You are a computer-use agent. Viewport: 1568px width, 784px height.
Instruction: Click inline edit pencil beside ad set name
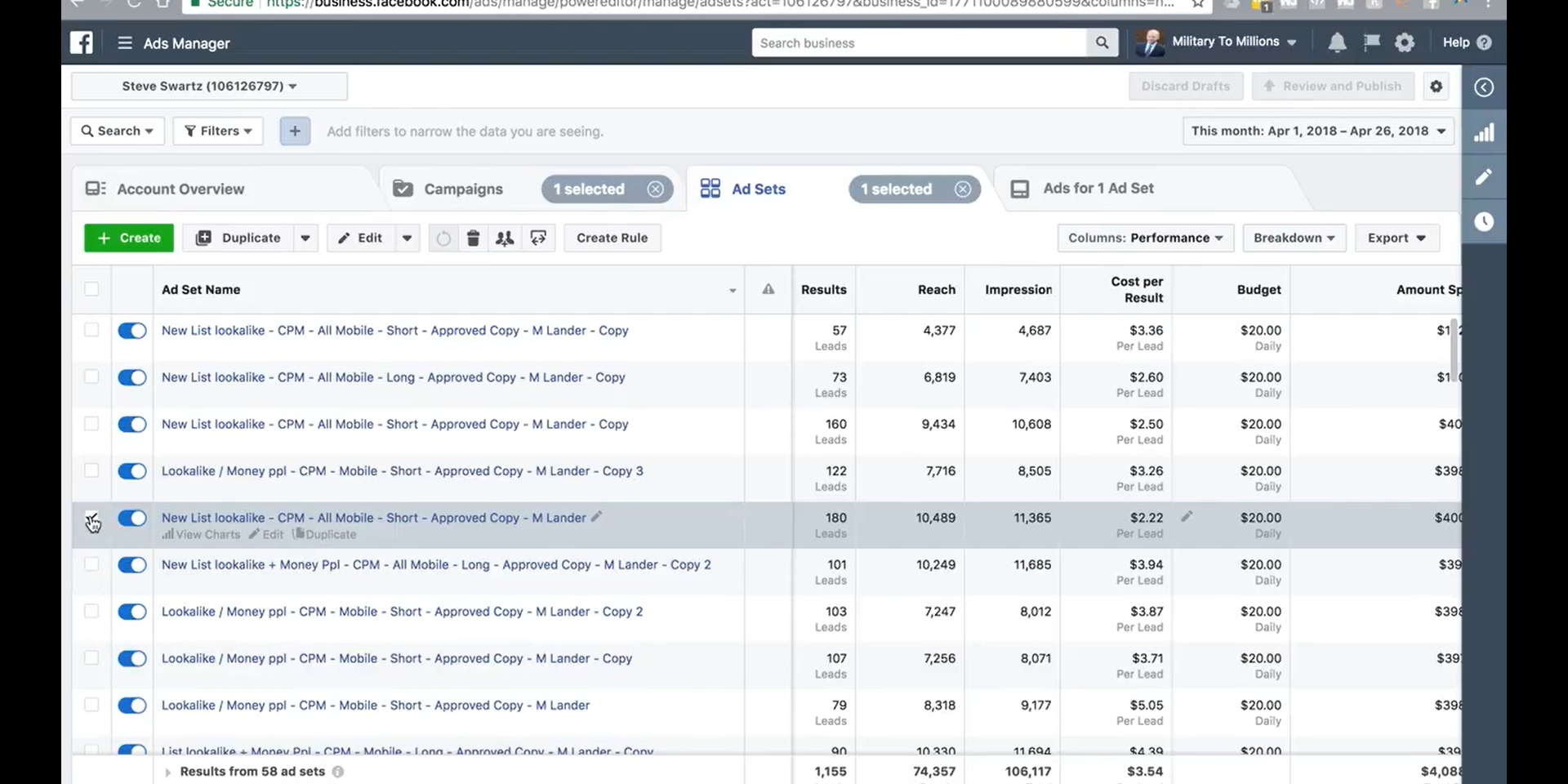tap(597, 517)
